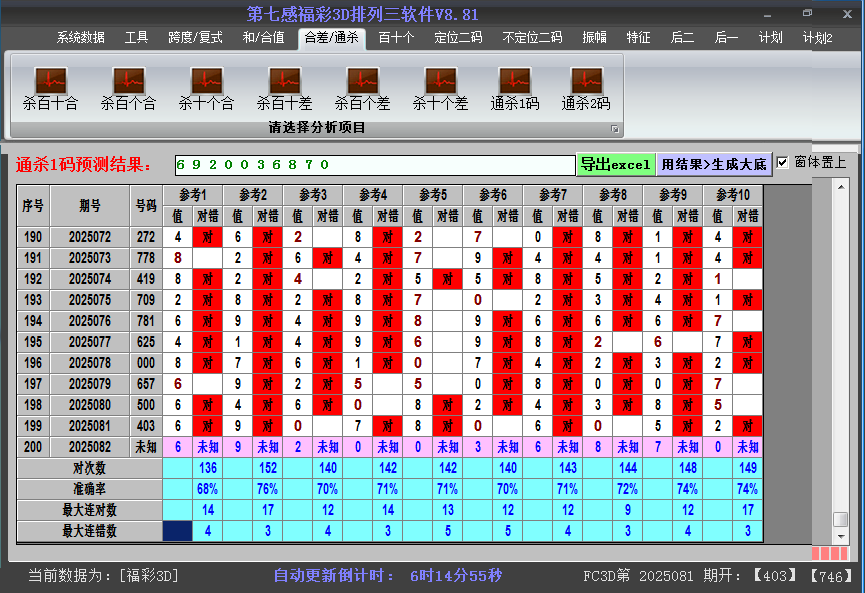Click the 参考5 column header
Image resolution: width=865 pixels, height=593 pixels.
pos(433,195)
